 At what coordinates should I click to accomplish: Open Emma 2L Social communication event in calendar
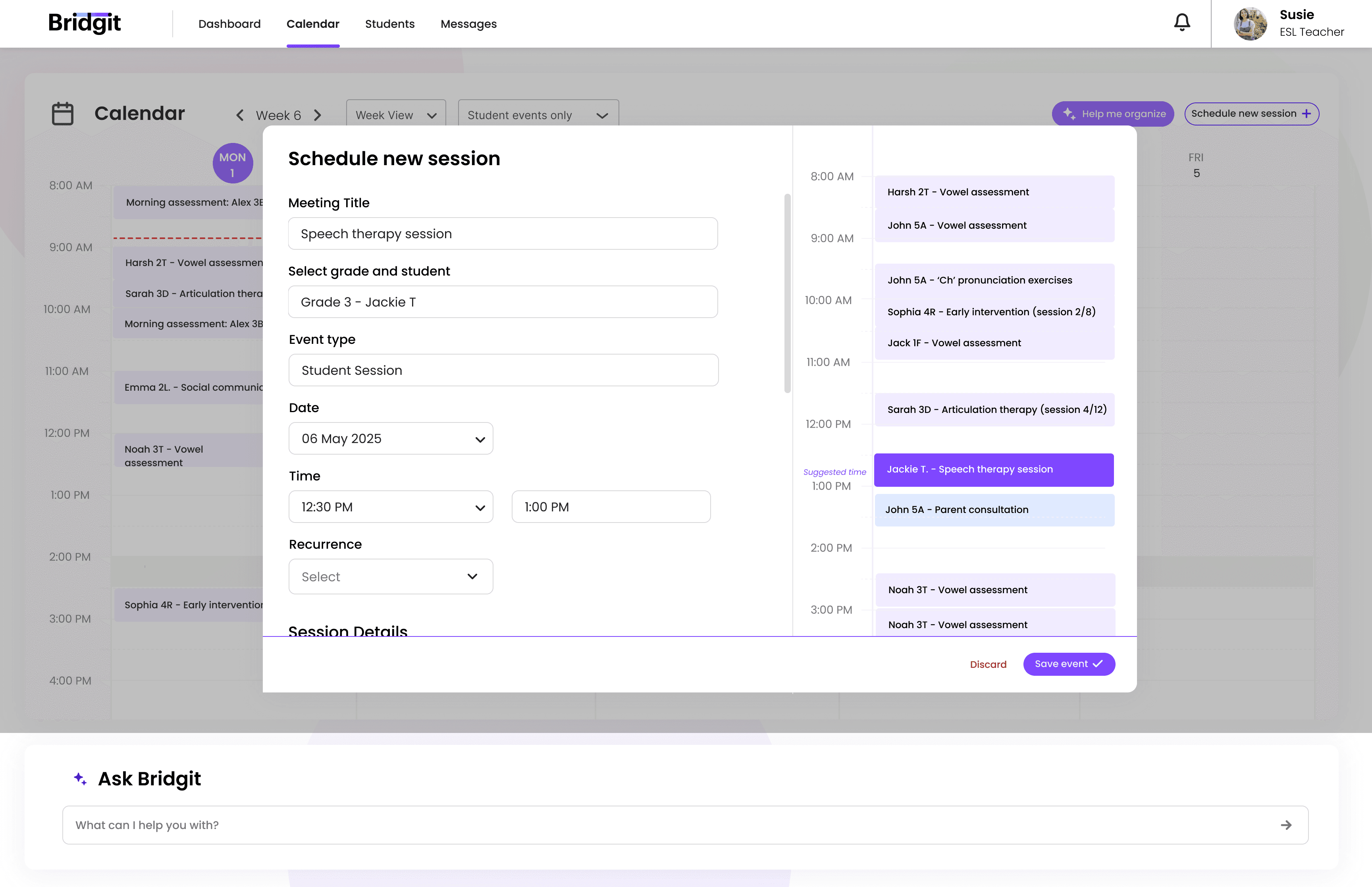[189, 387]
